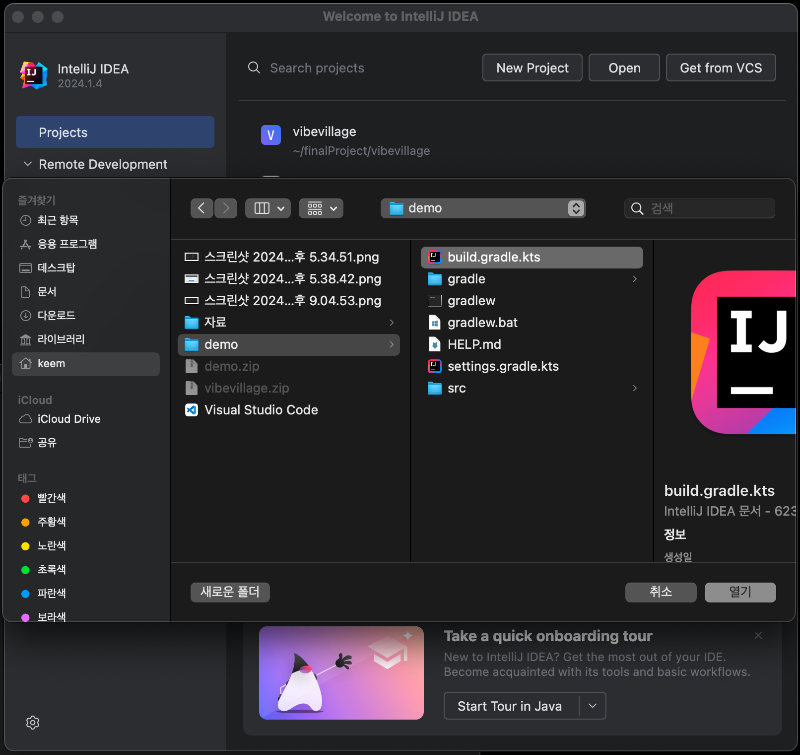800x755 pixels.
Task: Select the build.gradle.kts file
Action: [532, 257]
